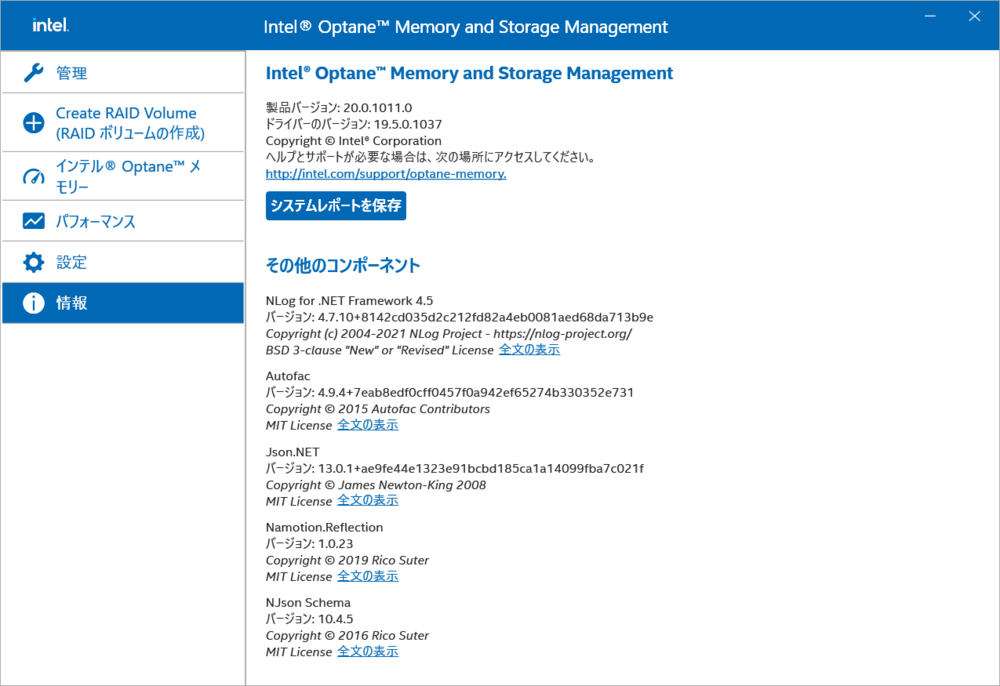The width and height of the screenshot is (1000, 686).
Task: Open Create RAID Volume (RAID ボリュームの作成)
Action: pos(123,122)
